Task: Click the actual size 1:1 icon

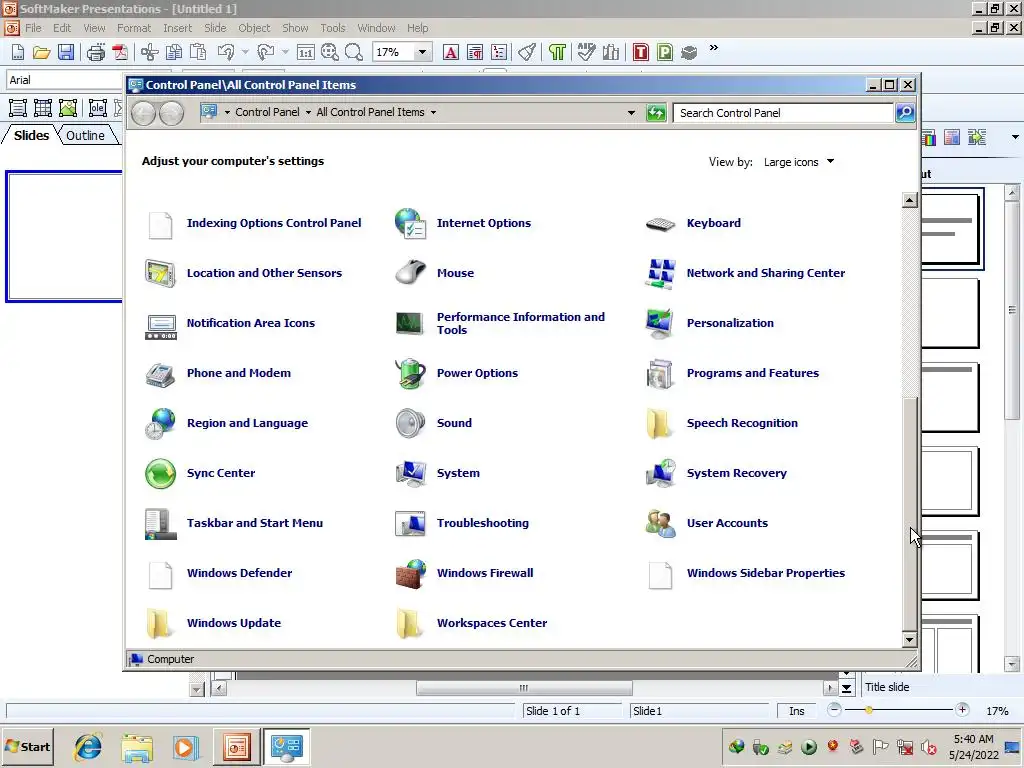Action: click(x=306, y=52)
